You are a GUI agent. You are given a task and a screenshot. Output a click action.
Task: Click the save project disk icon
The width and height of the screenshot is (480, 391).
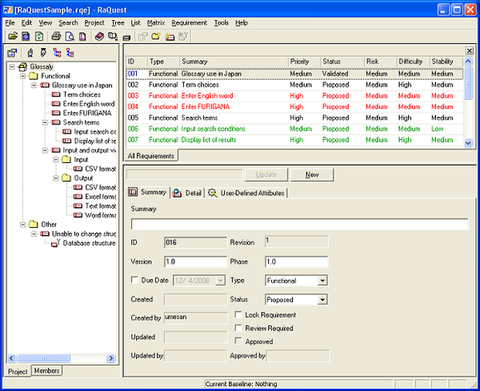tap(26, 36)
